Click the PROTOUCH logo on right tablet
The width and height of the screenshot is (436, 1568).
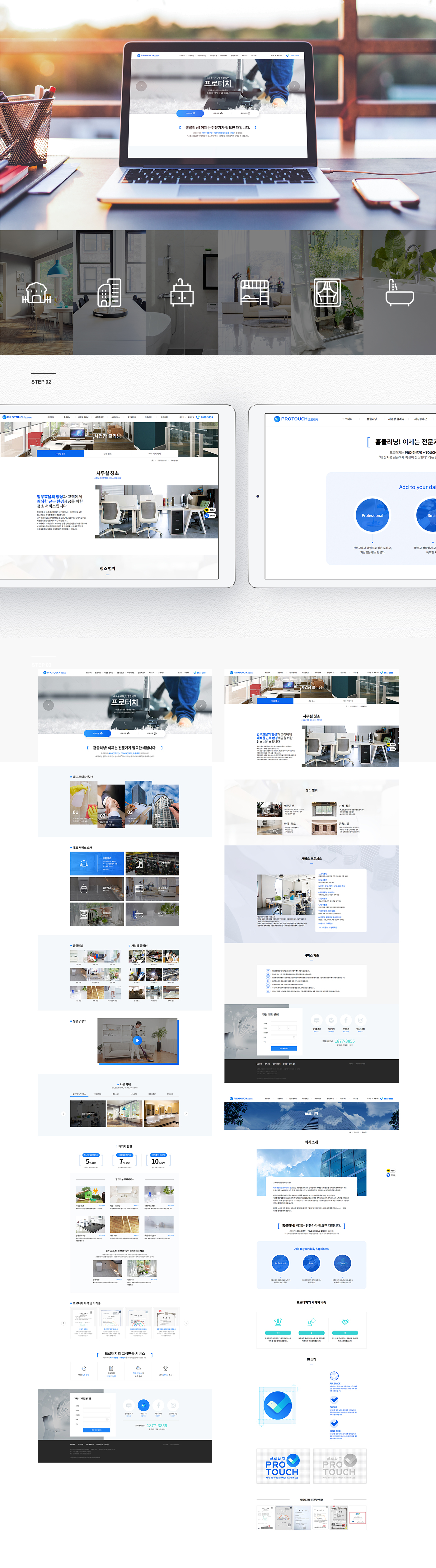tap(296, 419)
